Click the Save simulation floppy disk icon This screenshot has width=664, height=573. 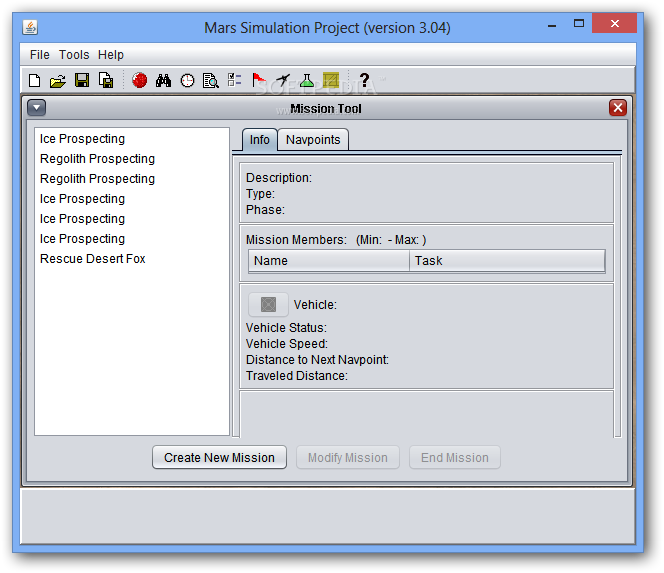pyautogui.click(x=82, y=80)
